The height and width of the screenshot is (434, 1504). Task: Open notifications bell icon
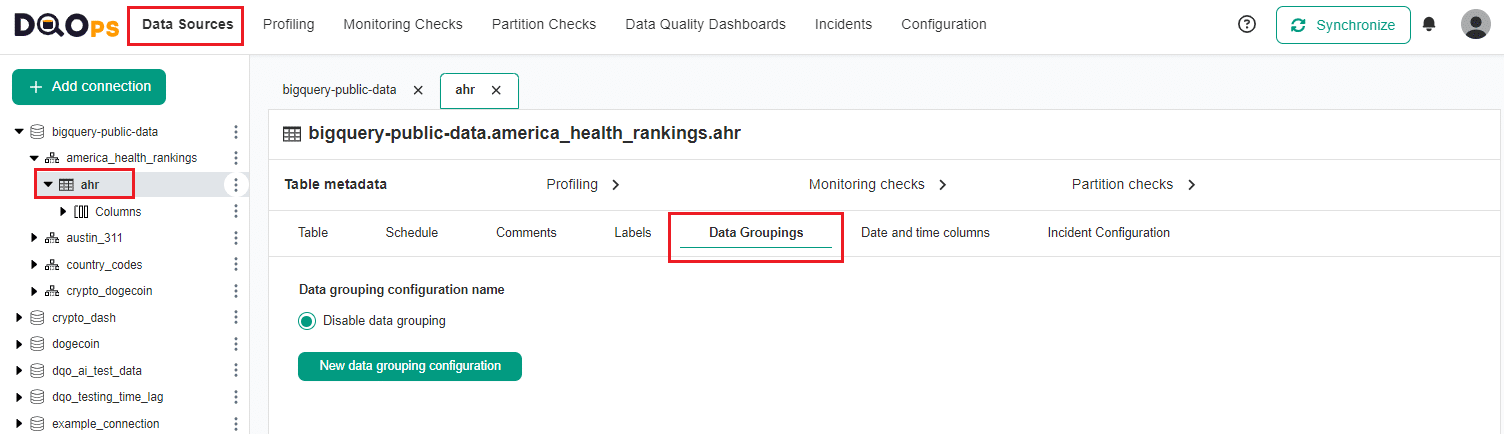pos(1430,25)
